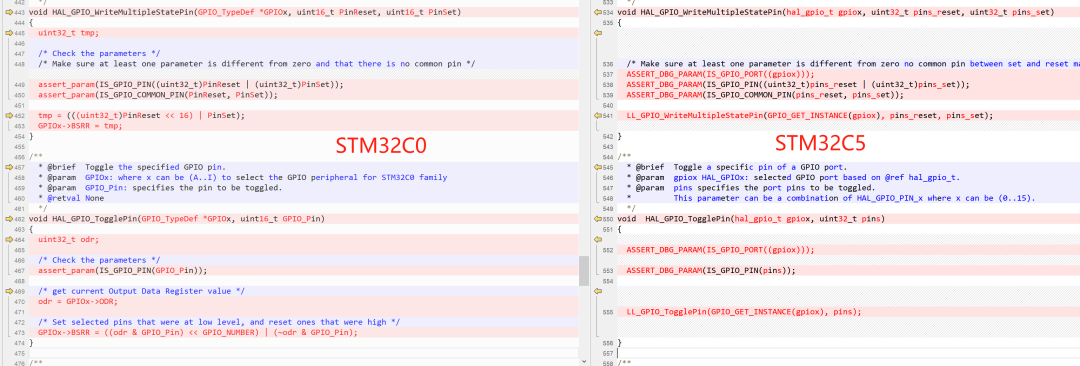The image size is (1080, 366).
Task: Click line number 555 in right gutter
Action: [x=608, y=312]
